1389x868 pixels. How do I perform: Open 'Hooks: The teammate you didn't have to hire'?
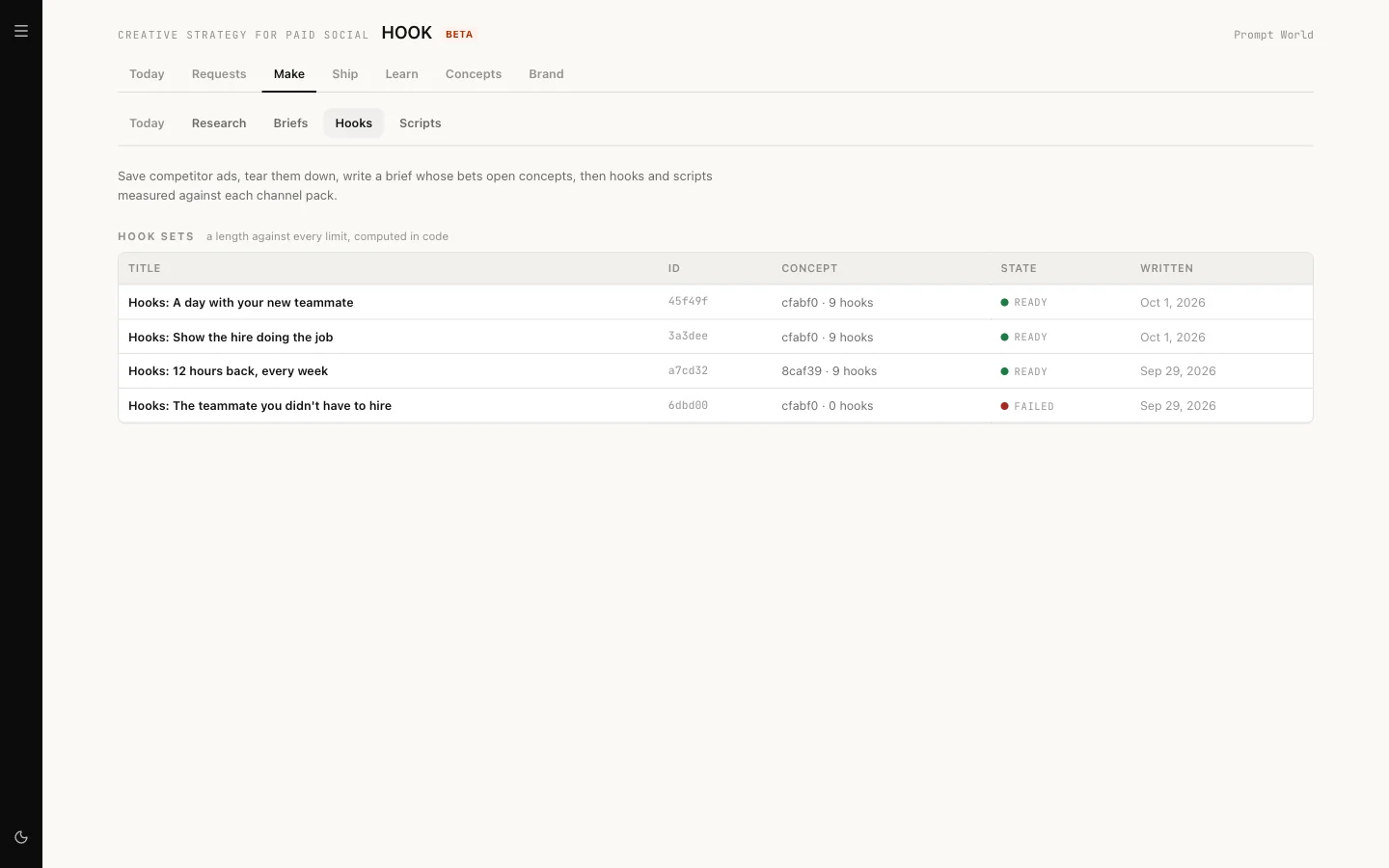tap(259, 406)
